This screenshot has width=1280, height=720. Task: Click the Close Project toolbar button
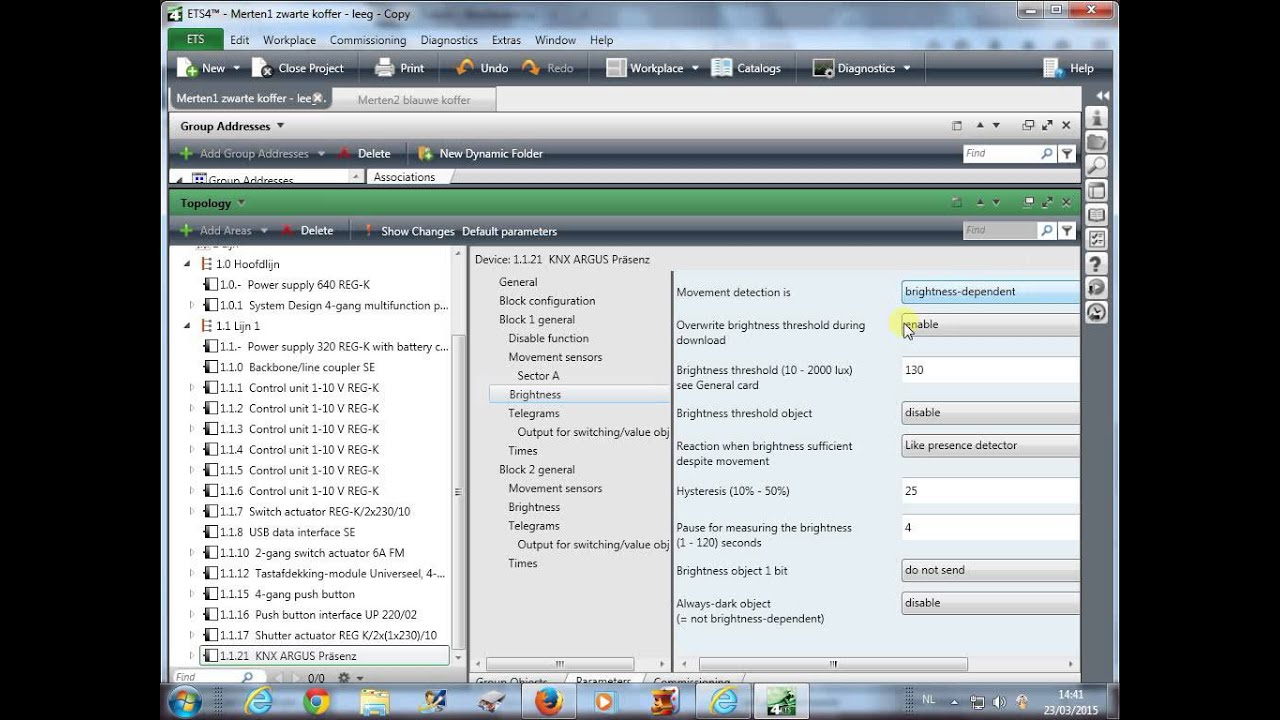coord(298,68)
